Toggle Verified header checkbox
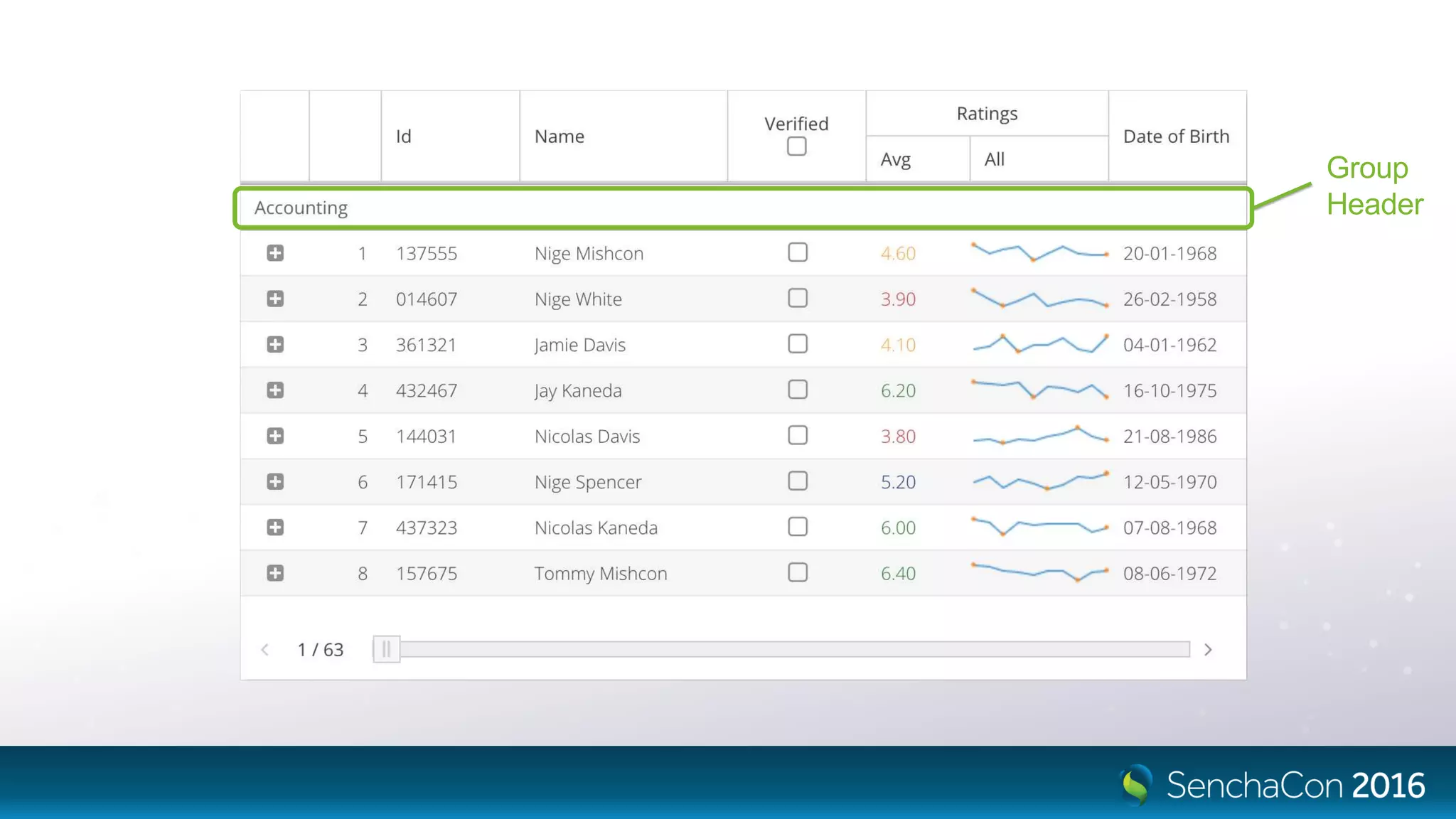Image resolution: width=1456 pixels, height=819 pixels. [796, 146]
